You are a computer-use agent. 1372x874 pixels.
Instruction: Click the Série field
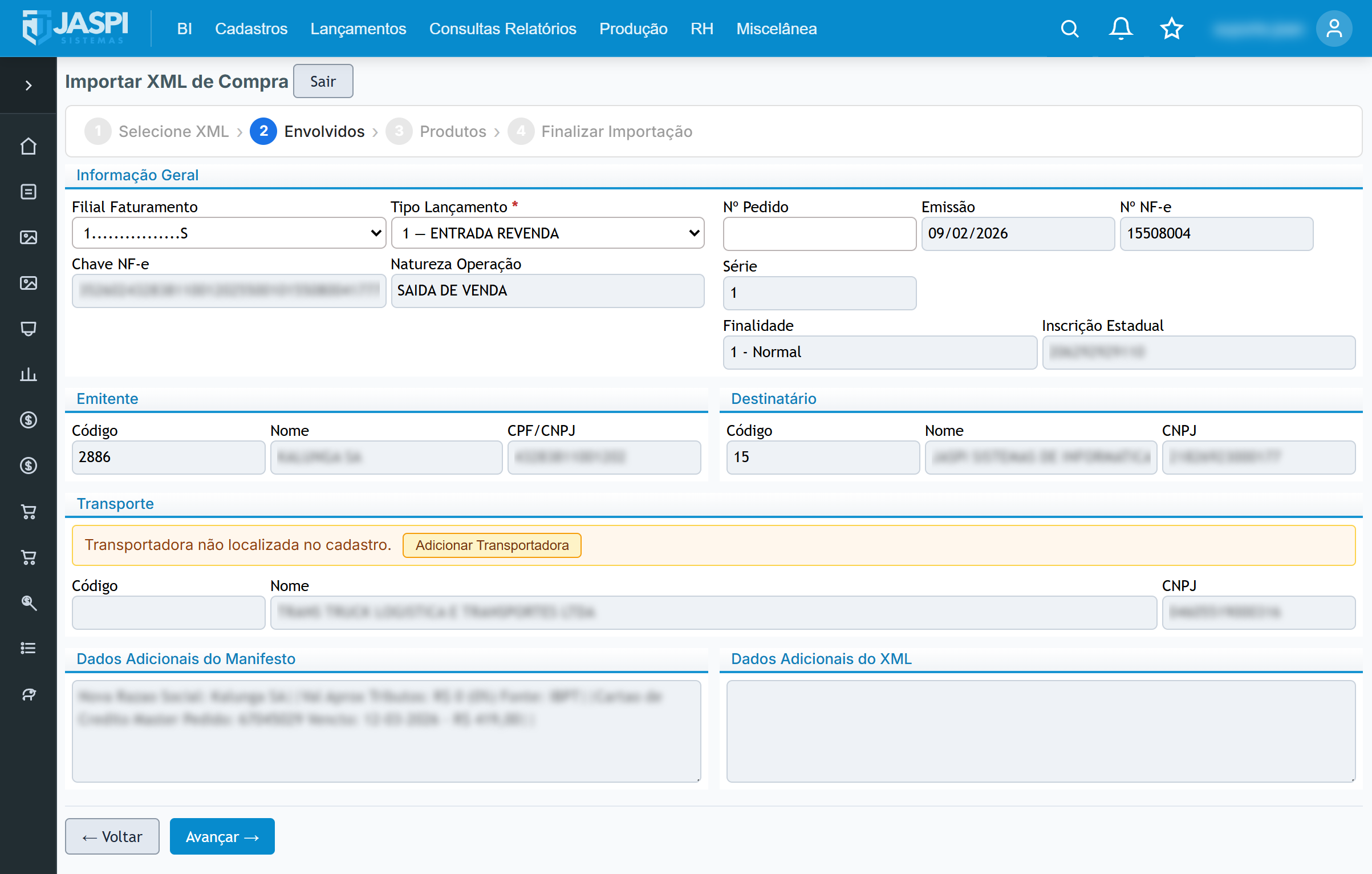pyautogui.click(x=819, y=293)
